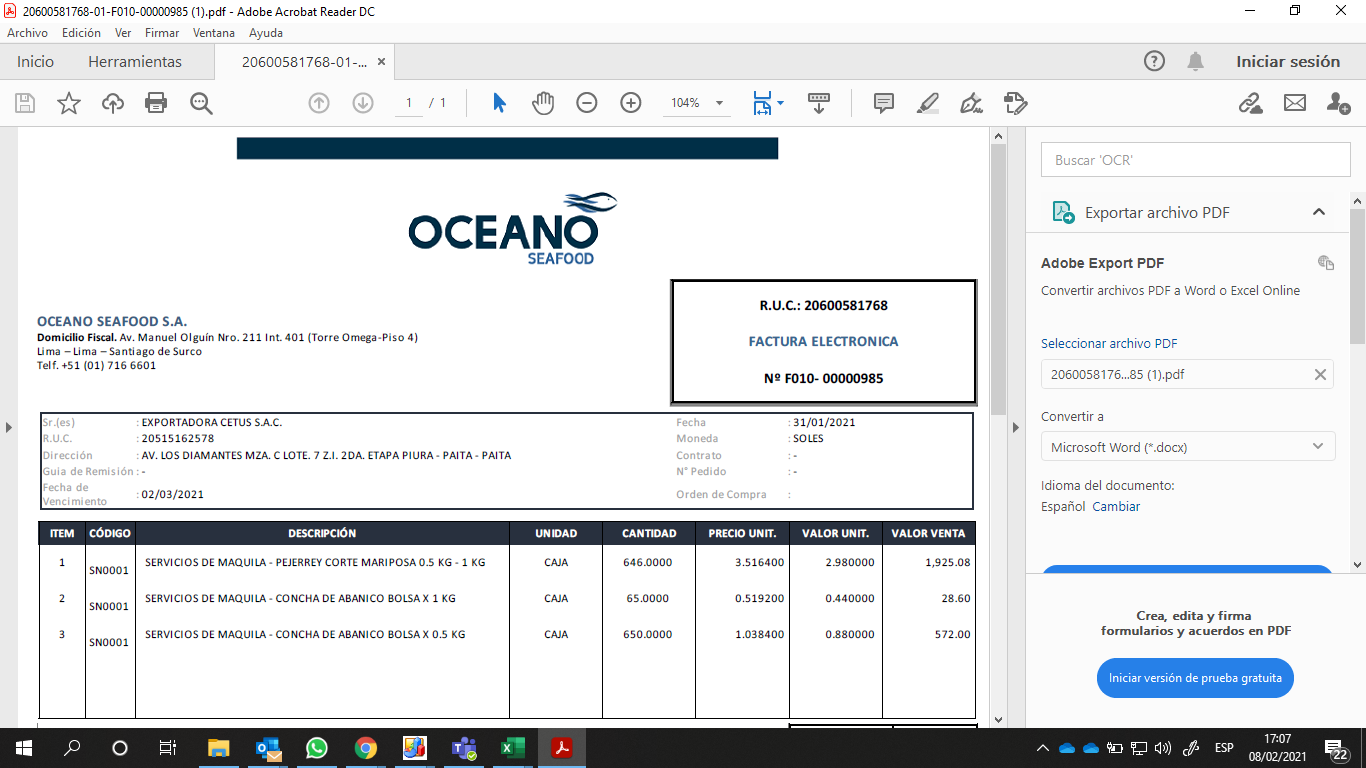Click Iniciar sesión to sign in
This screenshot has height=768, width=1366.
(1287, 62)
